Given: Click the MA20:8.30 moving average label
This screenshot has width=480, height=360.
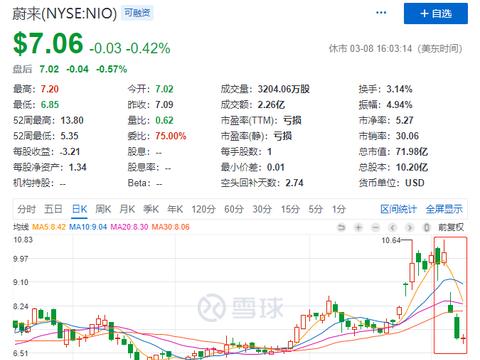Looking at the screenshot, I should [x=129, y=227].
